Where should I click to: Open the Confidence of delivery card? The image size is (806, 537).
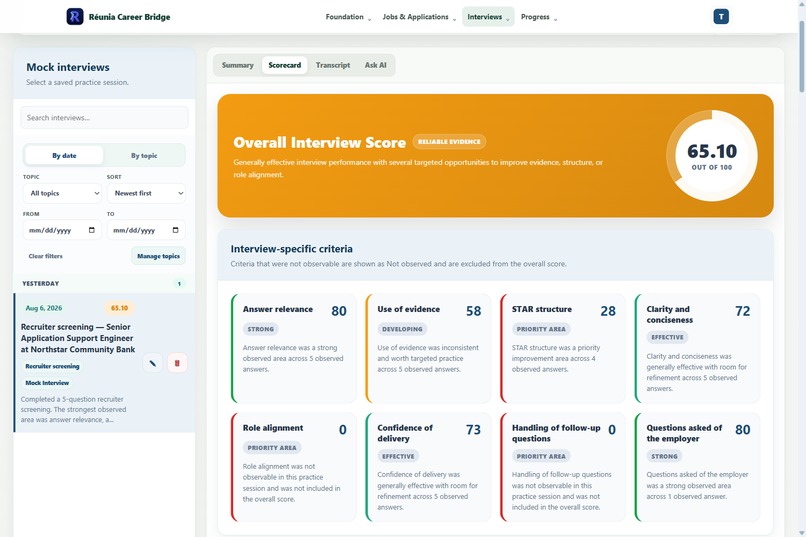pyautogui.click(x=428, y=467)
